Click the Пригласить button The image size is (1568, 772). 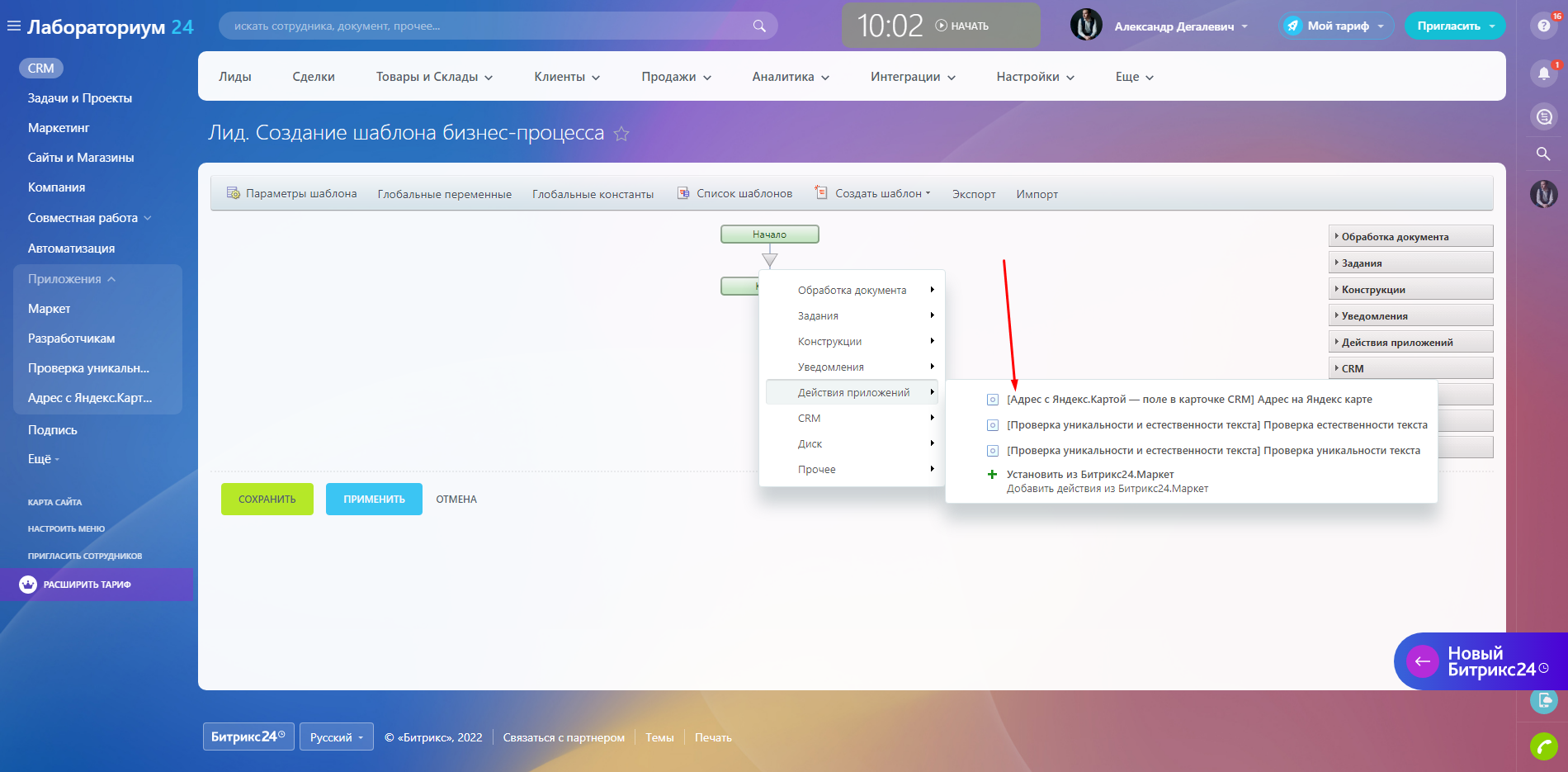(1455, 26)
